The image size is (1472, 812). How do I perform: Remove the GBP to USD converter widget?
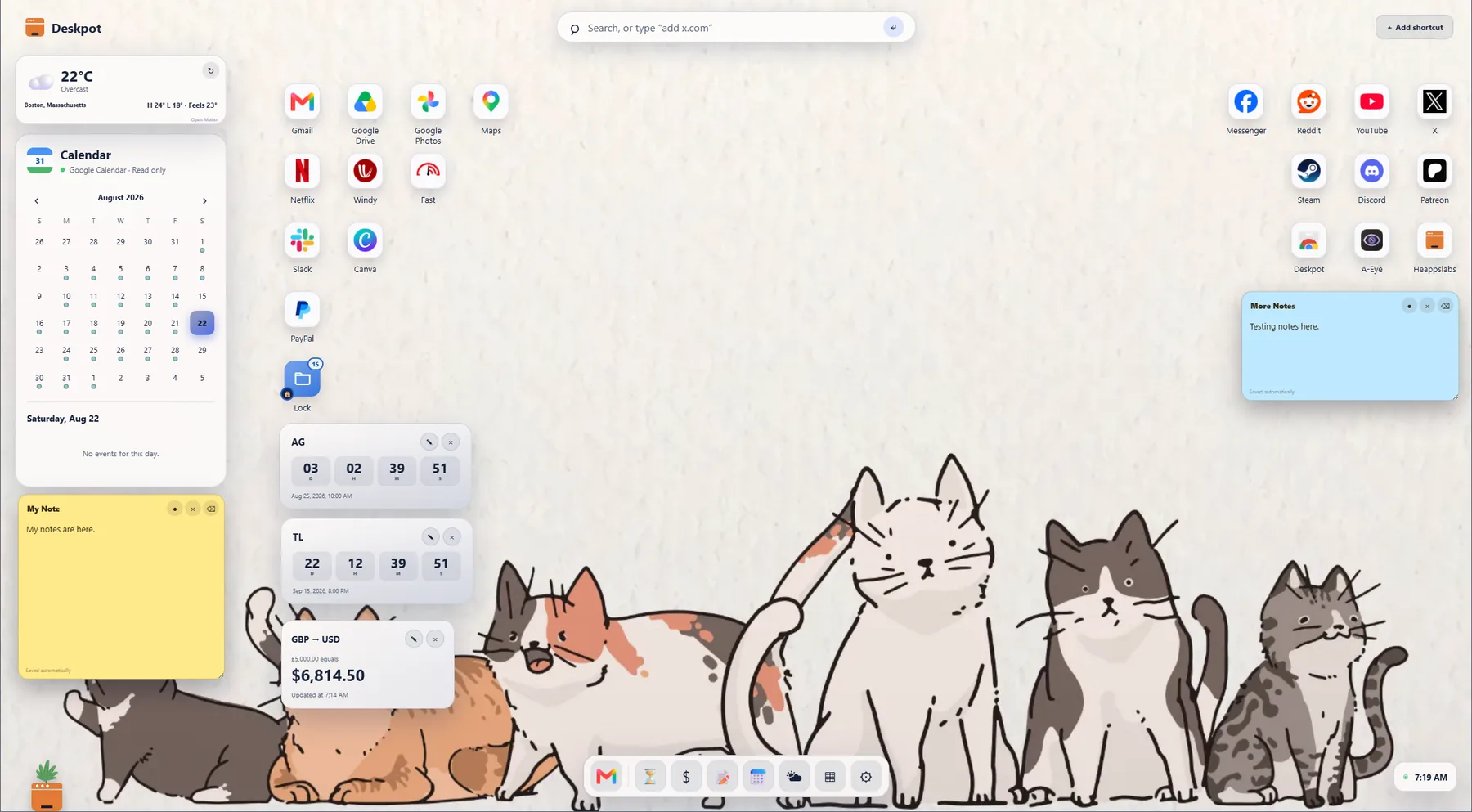tap(435, 639)
